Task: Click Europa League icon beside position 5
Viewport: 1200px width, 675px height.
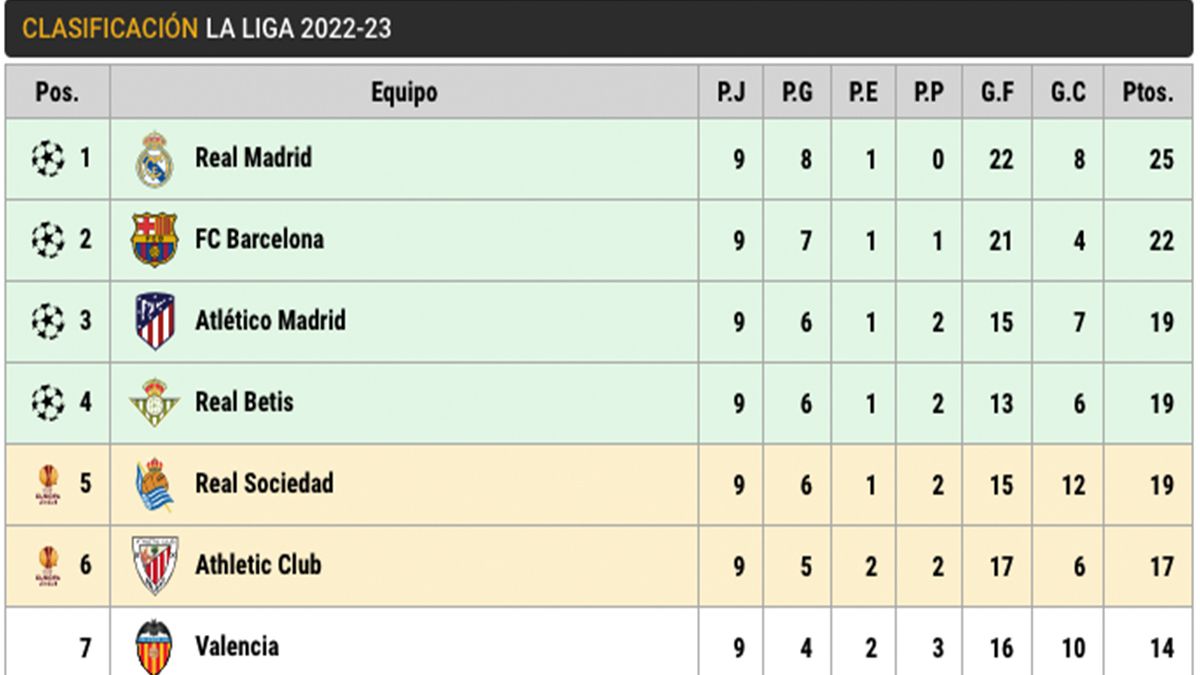Action: tap(47, 484)
